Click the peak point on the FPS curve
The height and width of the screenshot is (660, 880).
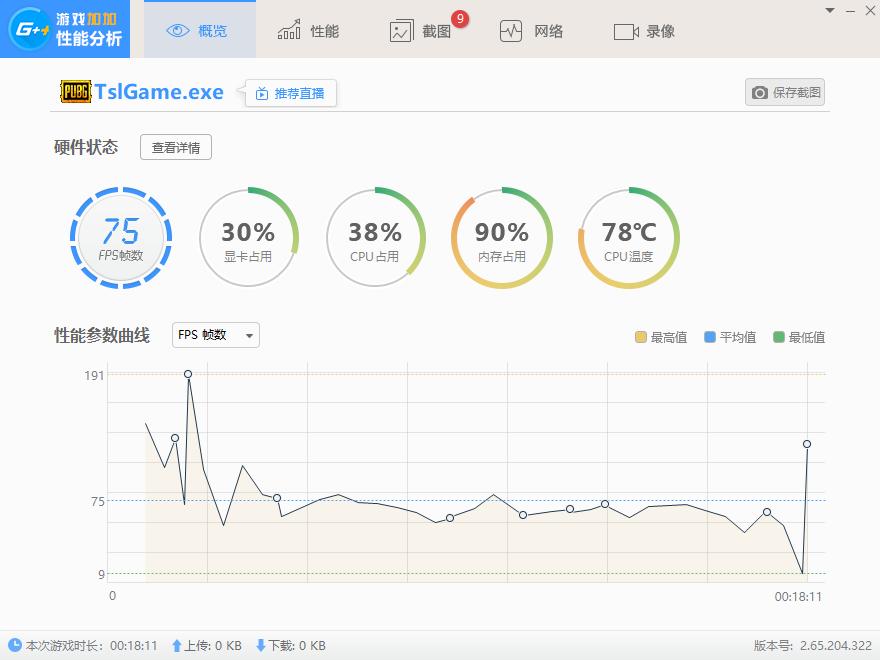(188, 374)
